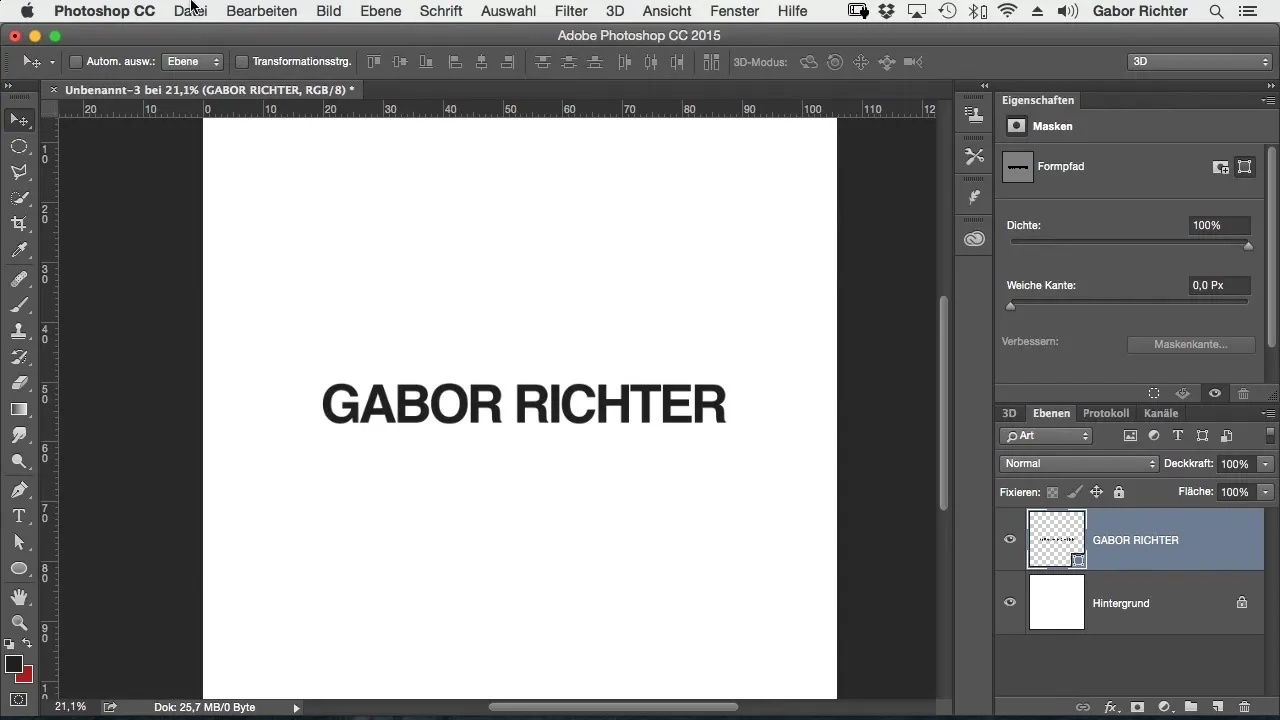
Task: Select the Eyedropper tool
Action: click(x=19, y=250)
